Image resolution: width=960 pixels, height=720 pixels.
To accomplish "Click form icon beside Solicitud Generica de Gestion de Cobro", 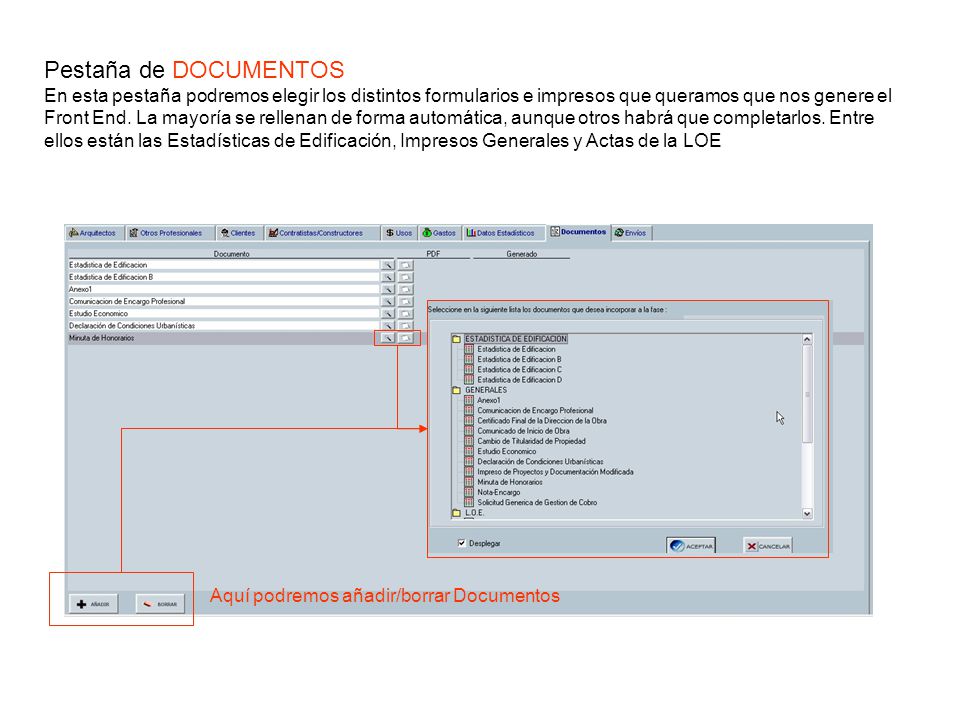I will (x=469, y=502).
